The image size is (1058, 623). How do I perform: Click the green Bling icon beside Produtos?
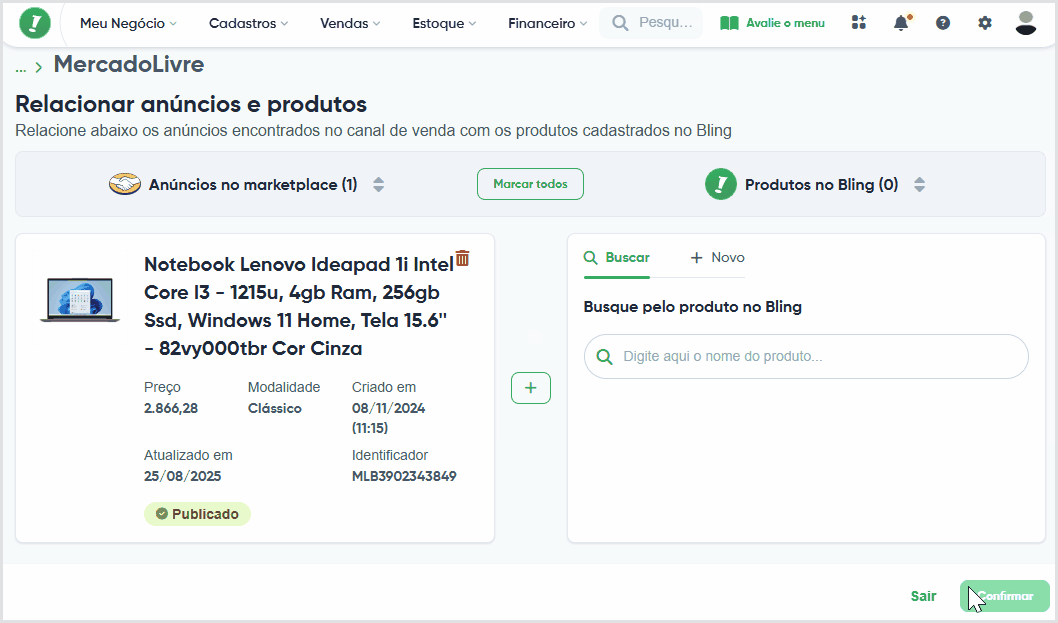[721, 184]
